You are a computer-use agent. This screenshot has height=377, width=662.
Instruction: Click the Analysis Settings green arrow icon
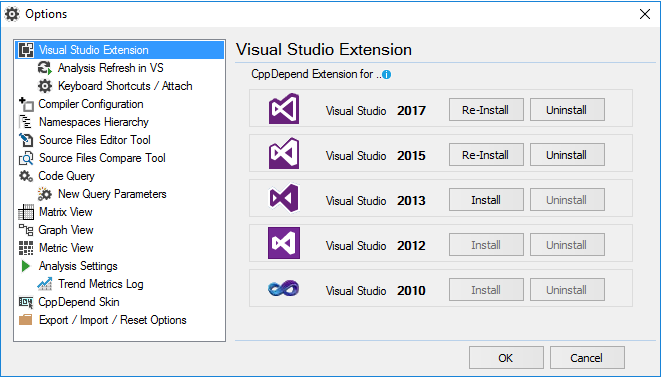tap(26, 266)
